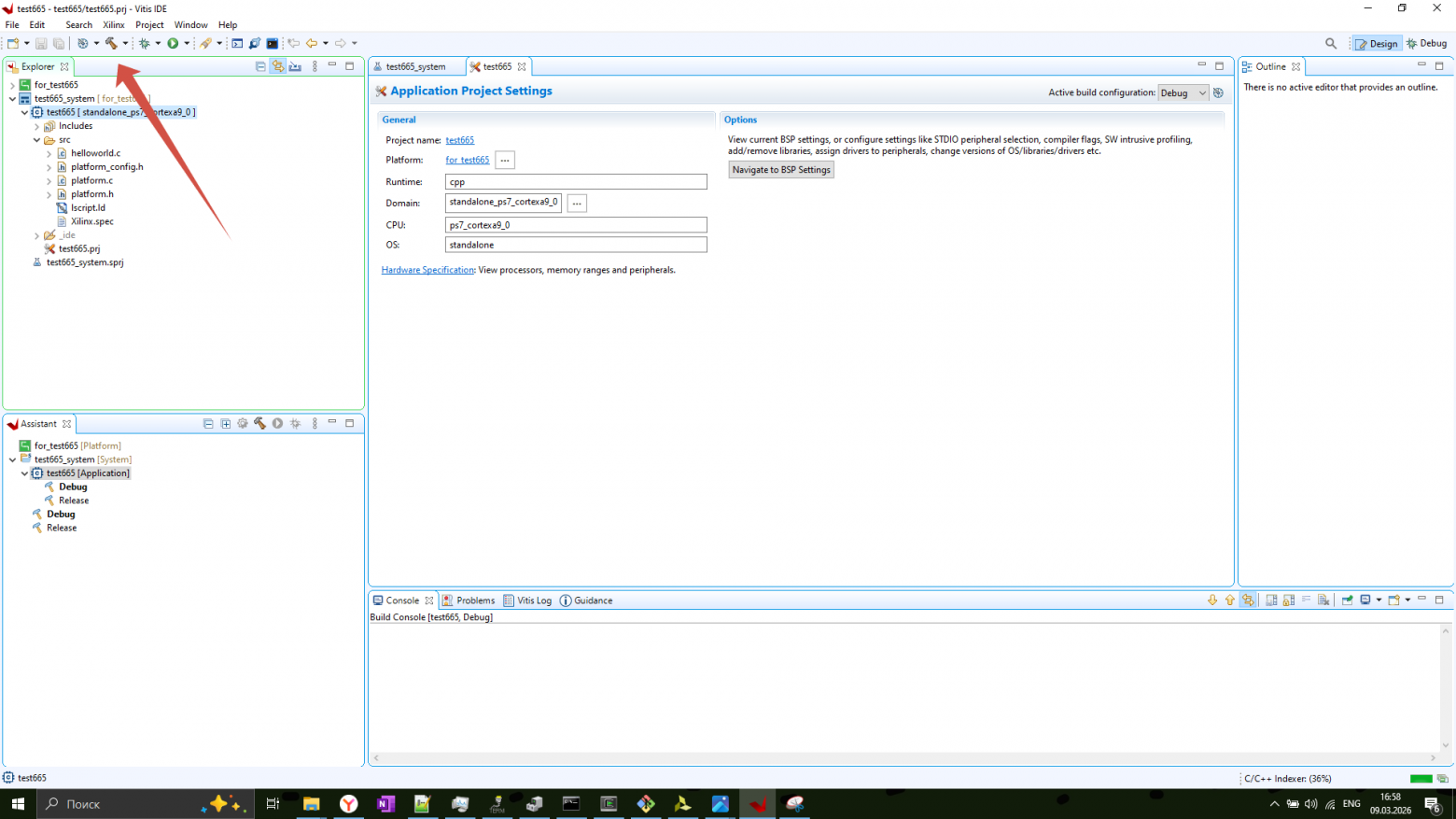Toggle Link with Editor in Explorer panel

click(x=277, y=66)
